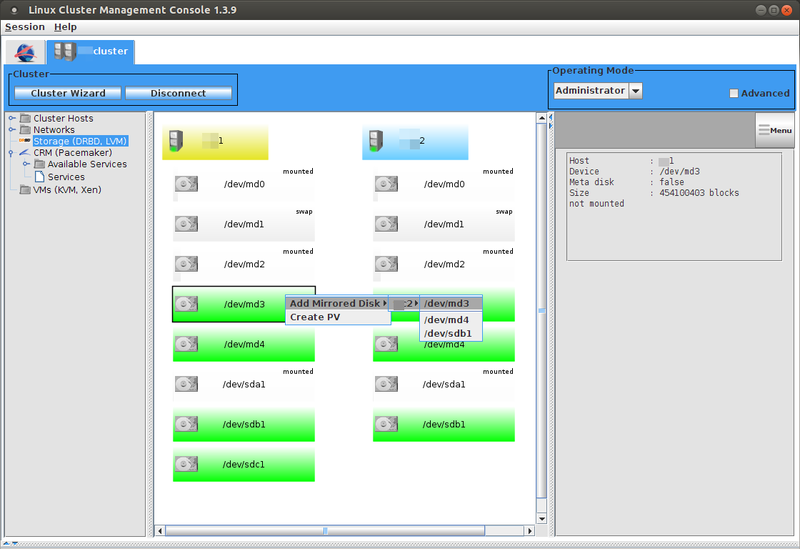Select /dev/md1 disk icon on host 1
This screenshot has width=800, height=549.
pyautogui.click(x=186, y=223)
